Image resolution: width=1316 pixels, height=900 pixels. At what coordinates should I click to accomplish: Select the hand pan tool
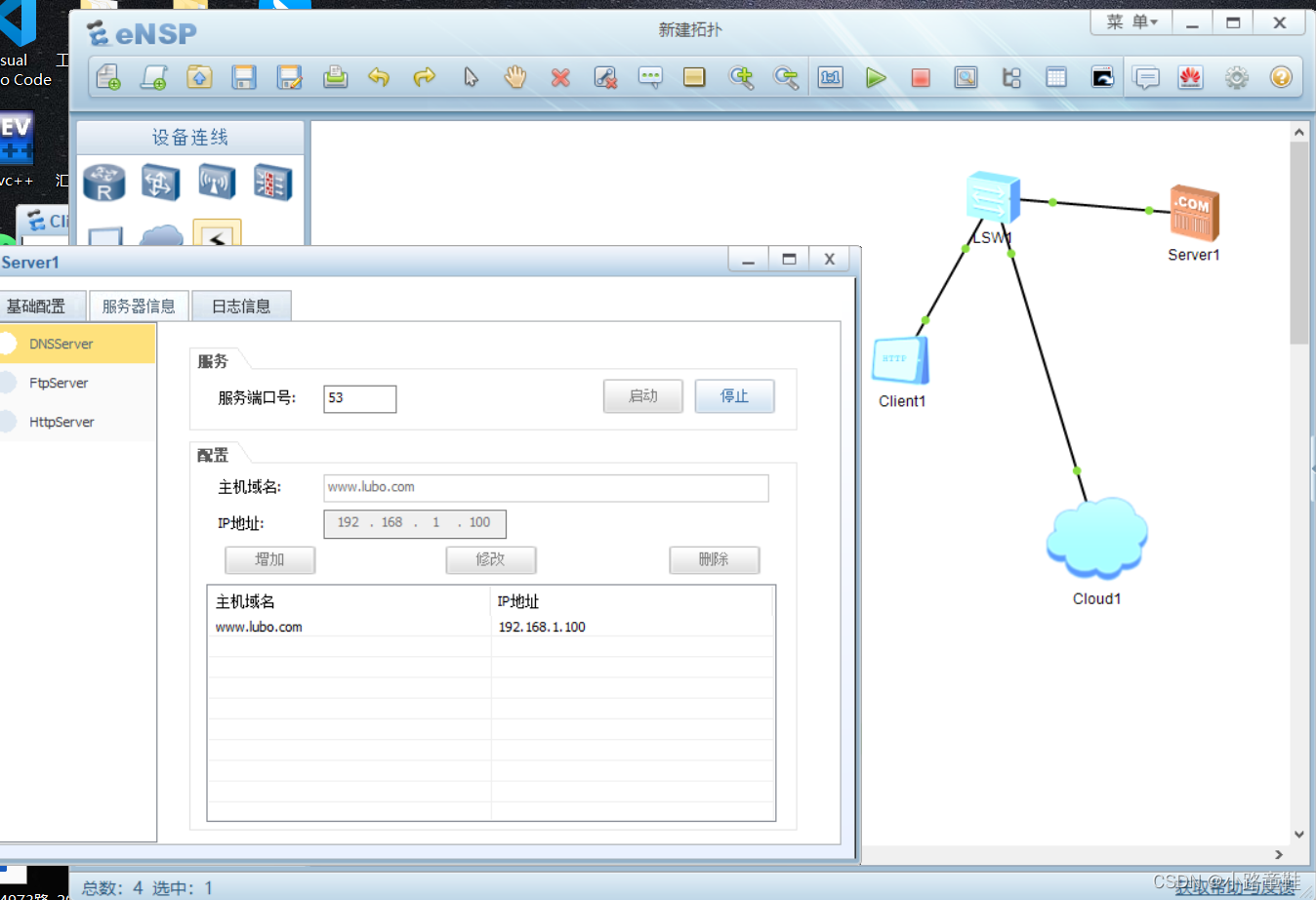pos(515,77)
